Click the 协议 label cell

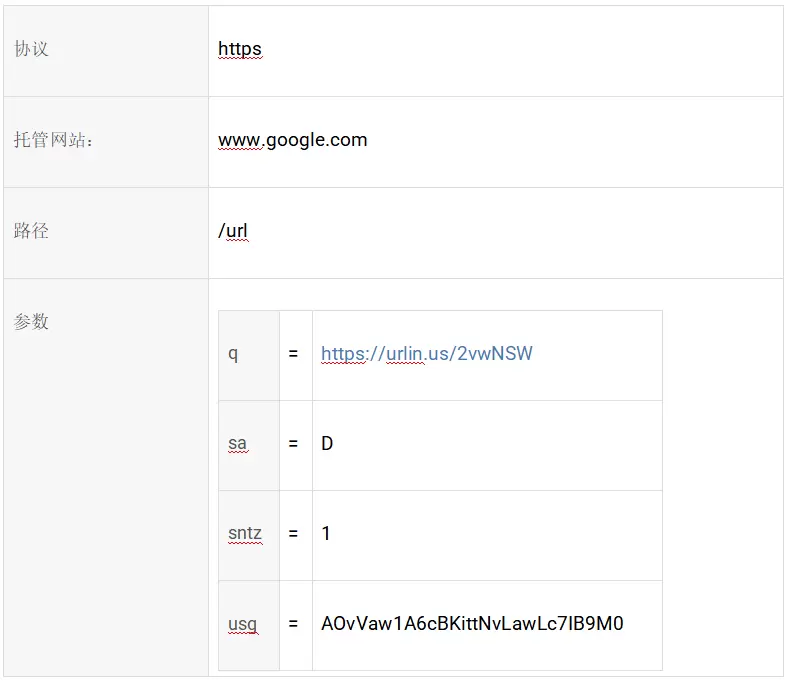point(32,50)
